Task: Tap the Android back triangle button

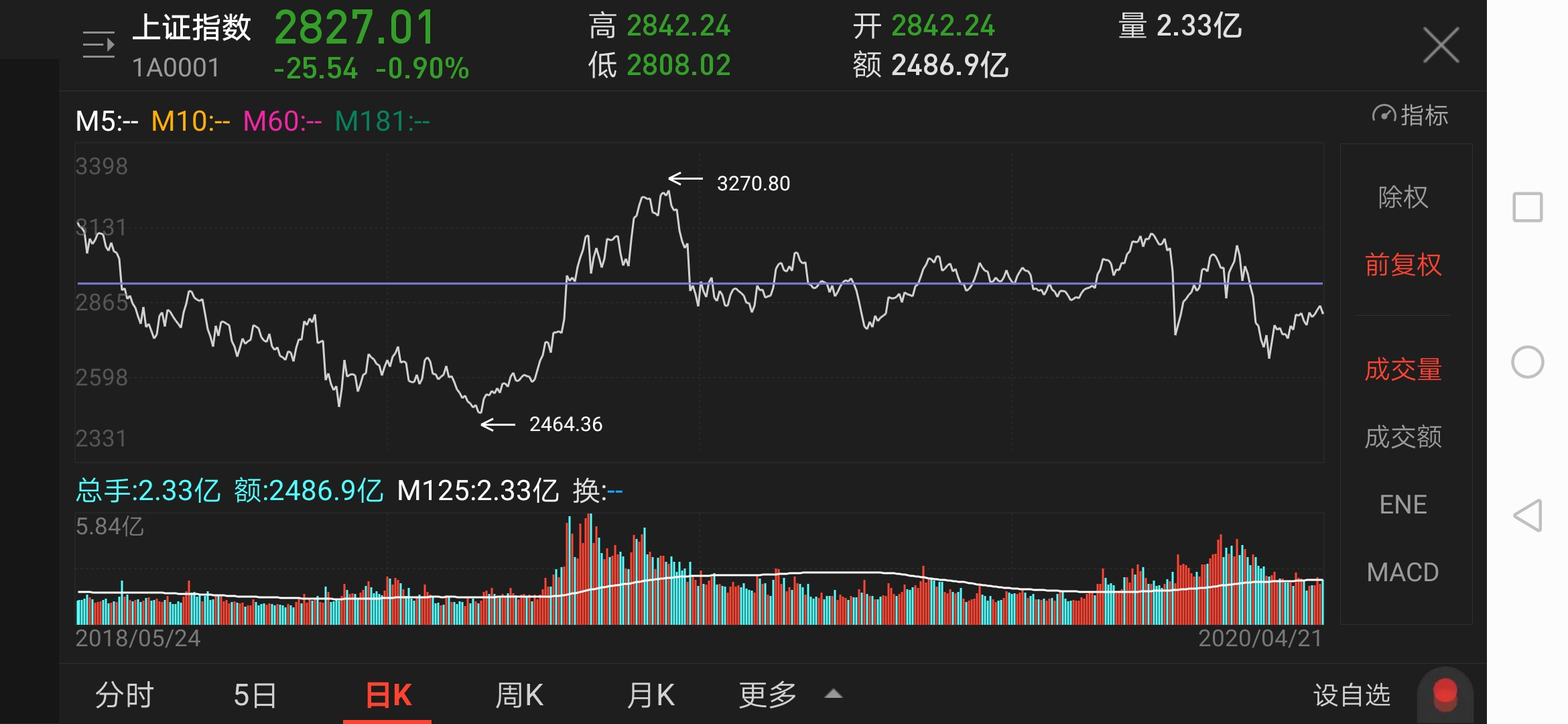Action: point(1527,516)
